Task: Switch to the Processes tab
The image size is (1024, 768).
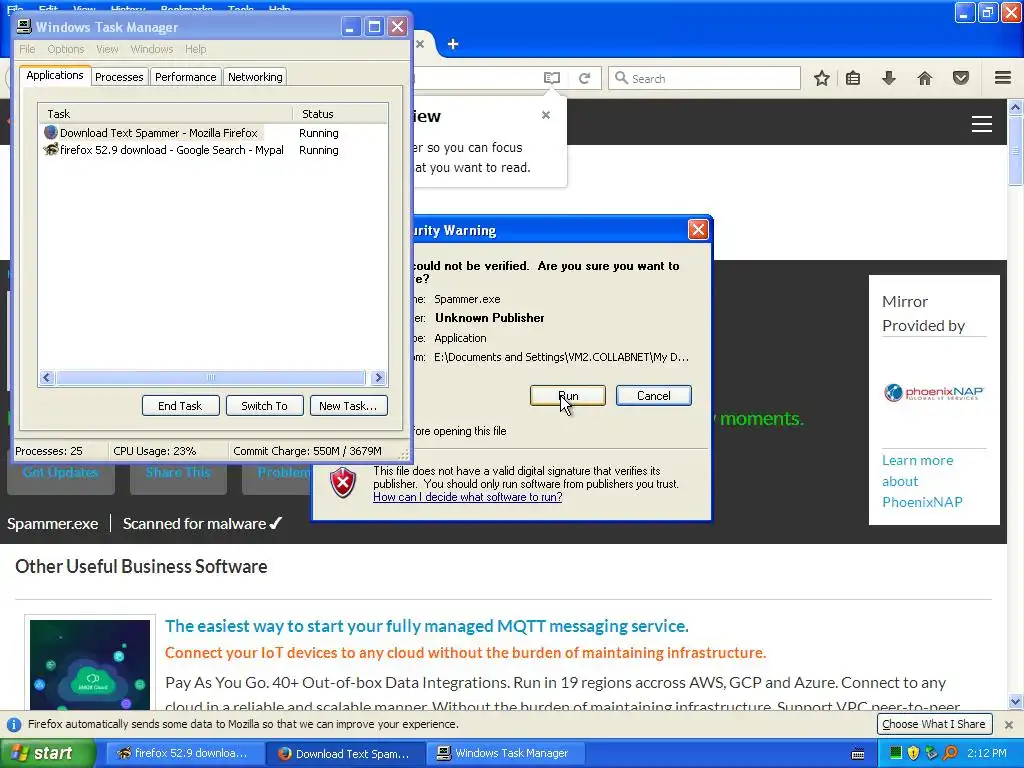Action: click(x=119, y=77)
